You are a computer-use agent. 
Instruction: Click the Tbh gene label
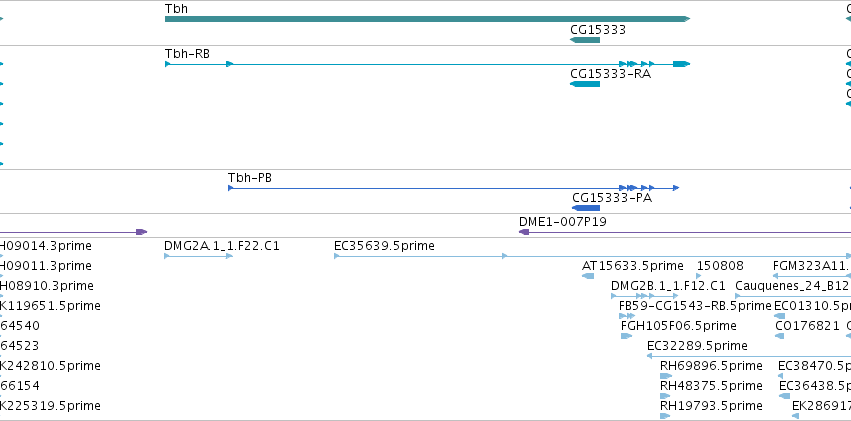pyautogui.click(x=176, y=9)
